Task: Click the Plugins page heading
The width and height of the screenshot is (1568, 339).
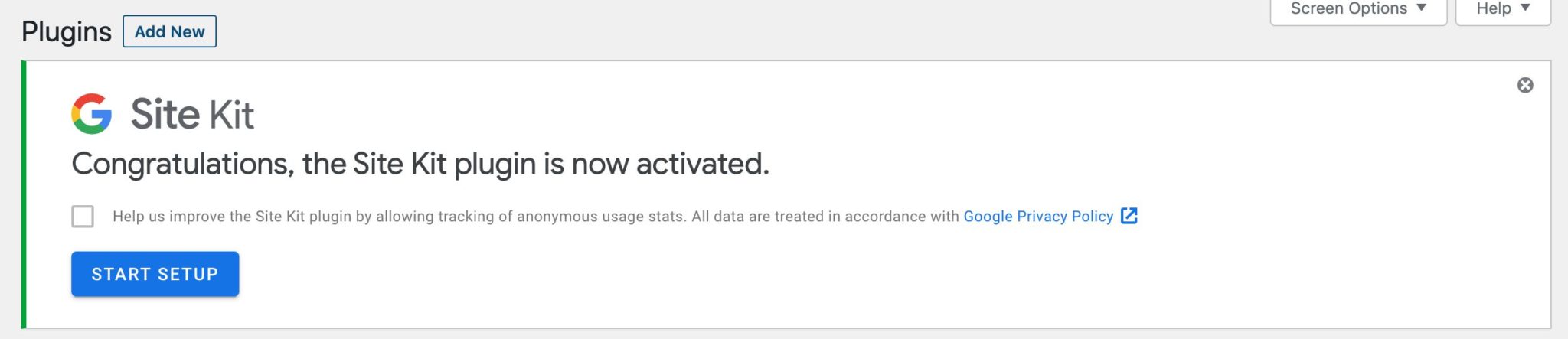Action: click(67, 31)
